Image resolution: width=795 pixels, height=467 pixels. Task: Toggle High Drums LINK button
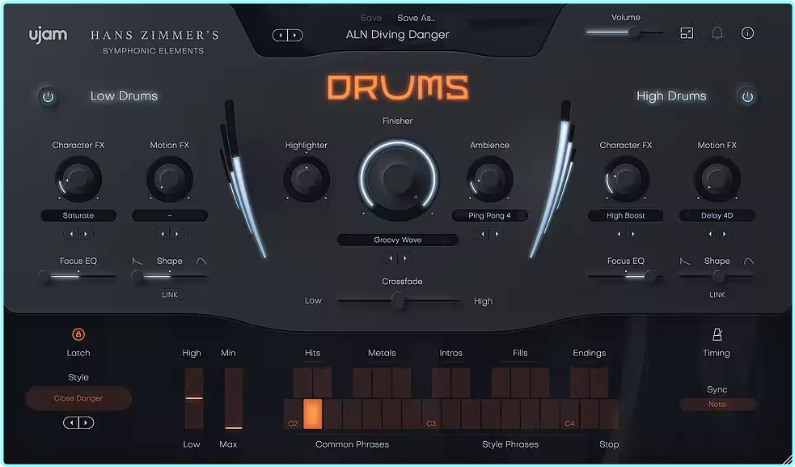point(717,295)
